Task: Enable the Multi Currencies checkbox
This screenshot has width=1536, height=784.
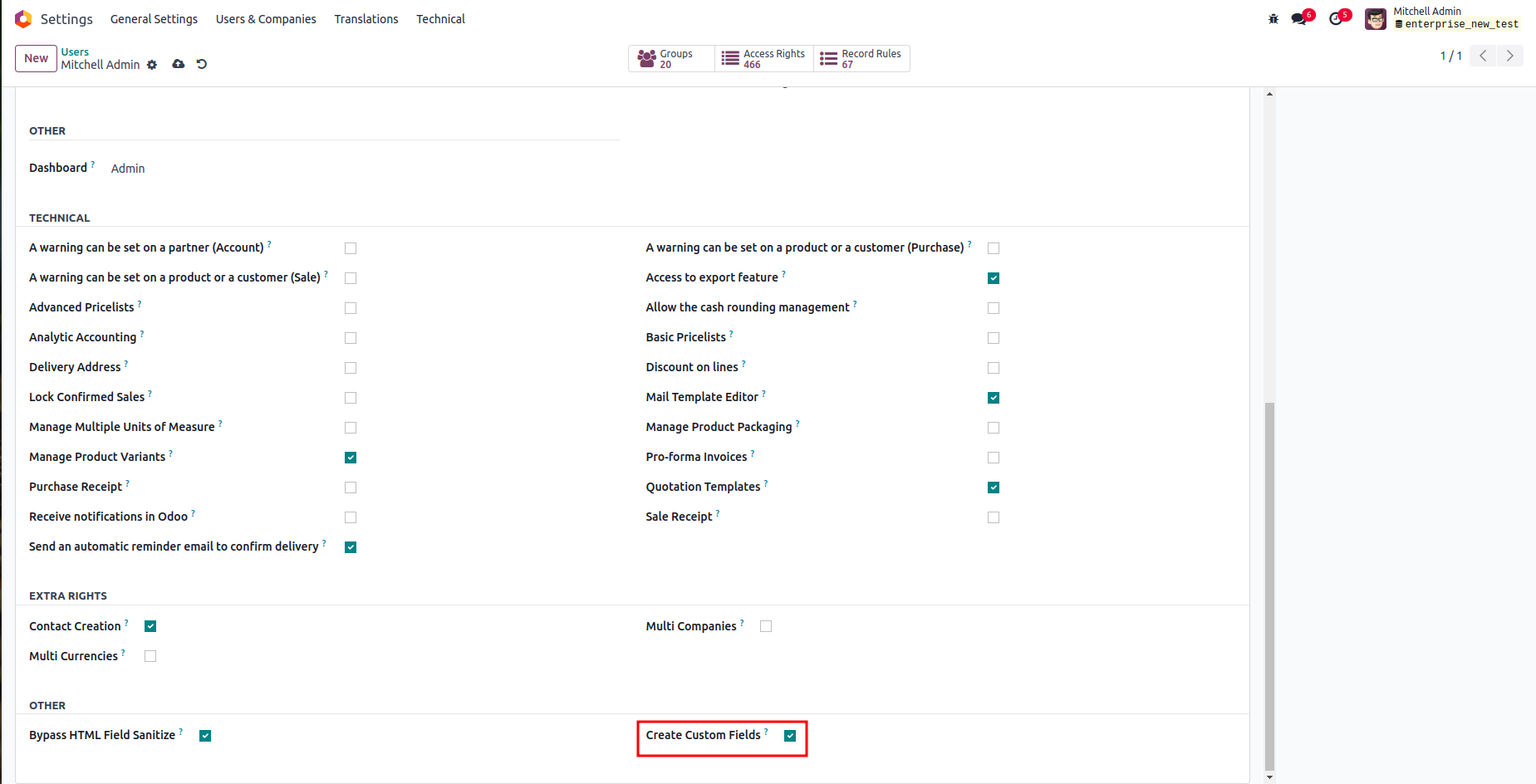Action: pyautogui.click(x=150, y=656)
